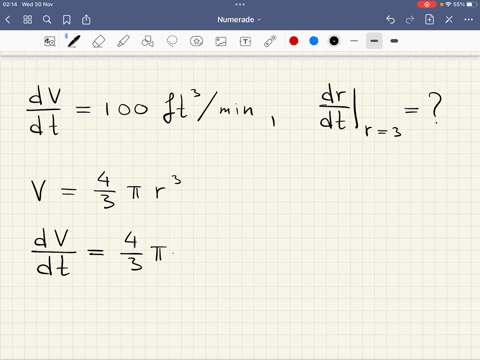
Task: Open the page thumbnails grid view
Action: point(27,20)
